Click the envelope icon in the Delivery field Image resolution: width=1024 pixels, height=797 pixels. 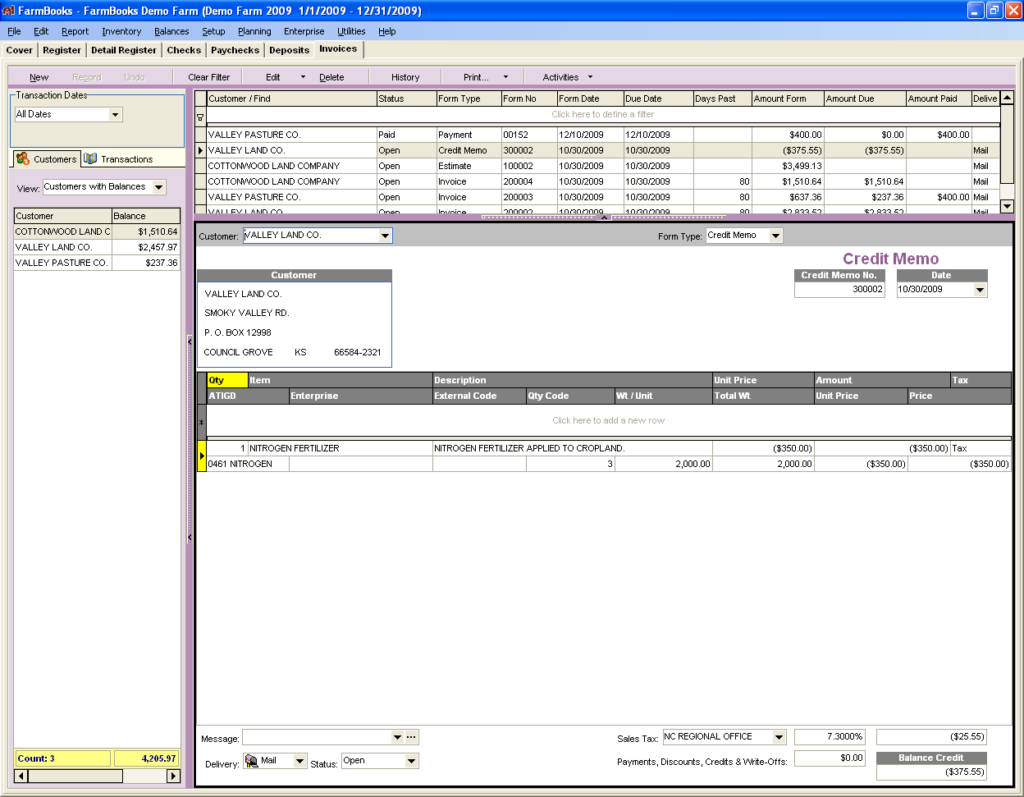[253, 760]
